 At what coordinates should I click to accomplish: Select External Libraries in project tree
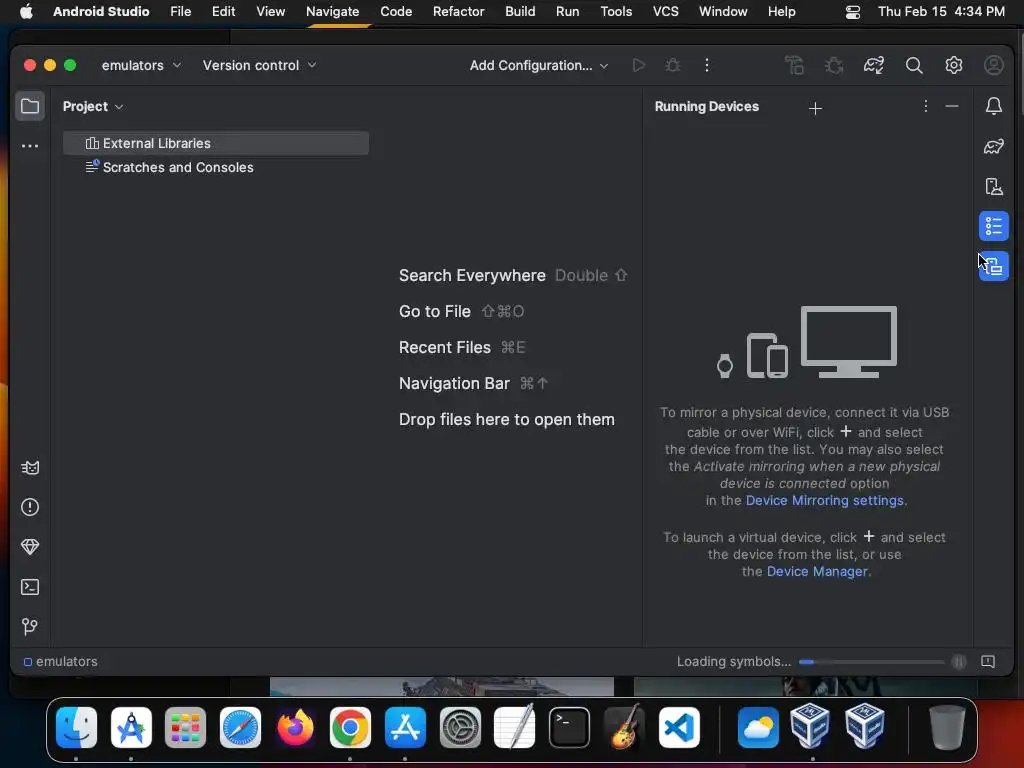pyautogui.click(x=216, y=143)
